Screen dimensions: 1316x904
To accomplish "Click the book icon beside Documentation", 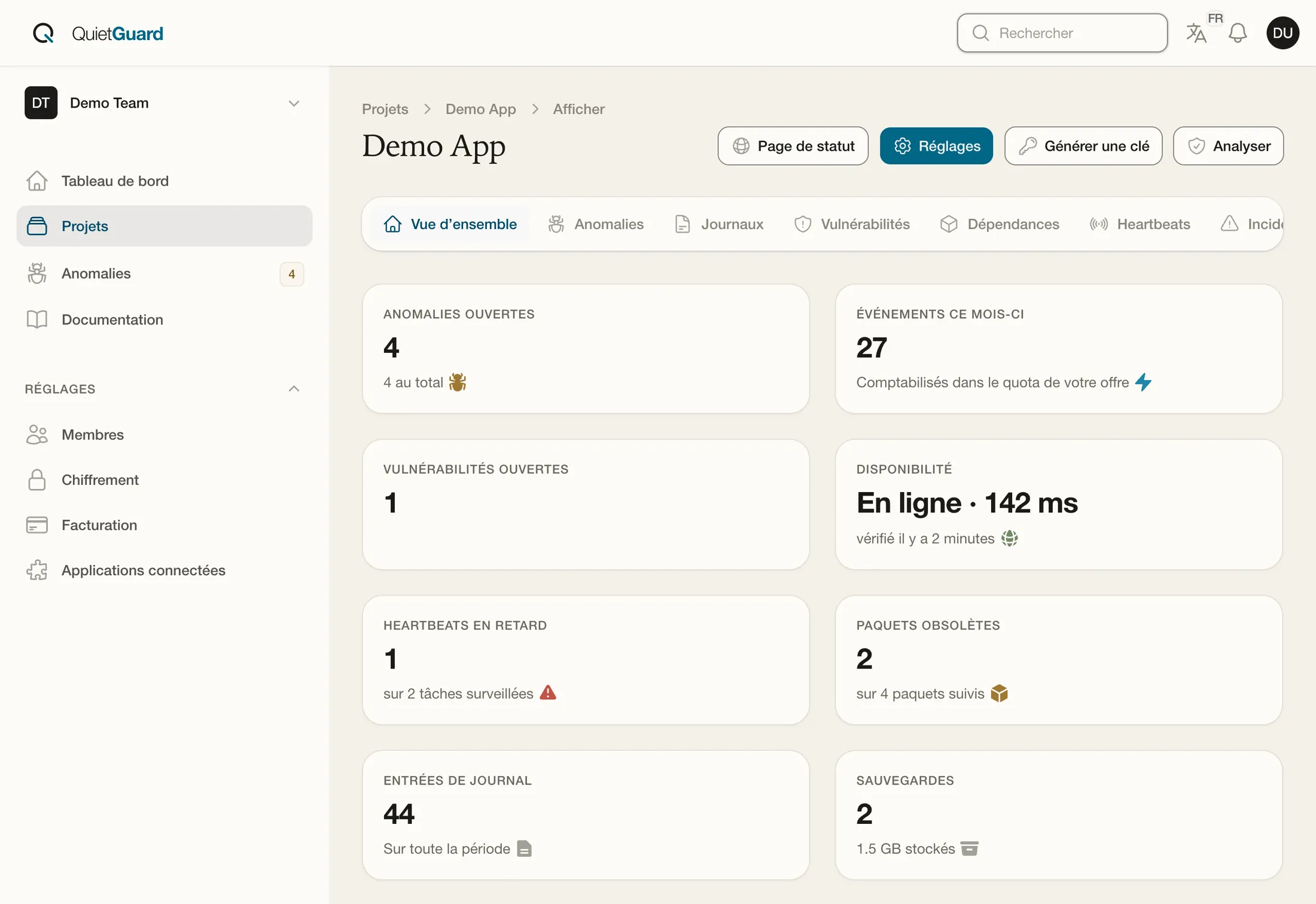I will tap(37, 319).
